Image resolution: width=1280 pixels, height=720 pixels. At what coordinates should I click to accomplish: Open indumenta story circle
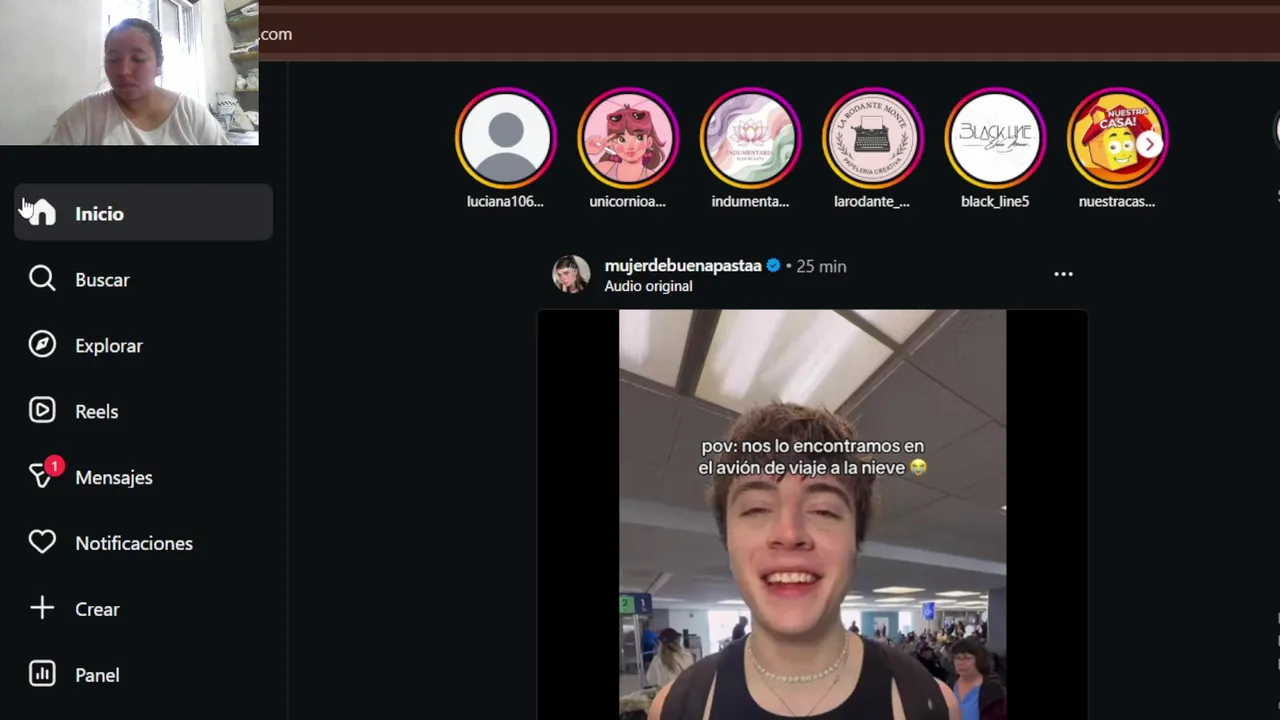[750, 138]
